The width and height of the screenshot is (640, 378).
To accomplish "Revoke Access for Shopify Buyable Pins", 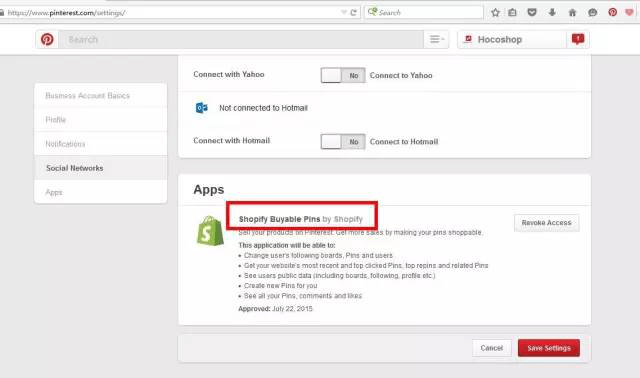I will [x=547, y=223].
